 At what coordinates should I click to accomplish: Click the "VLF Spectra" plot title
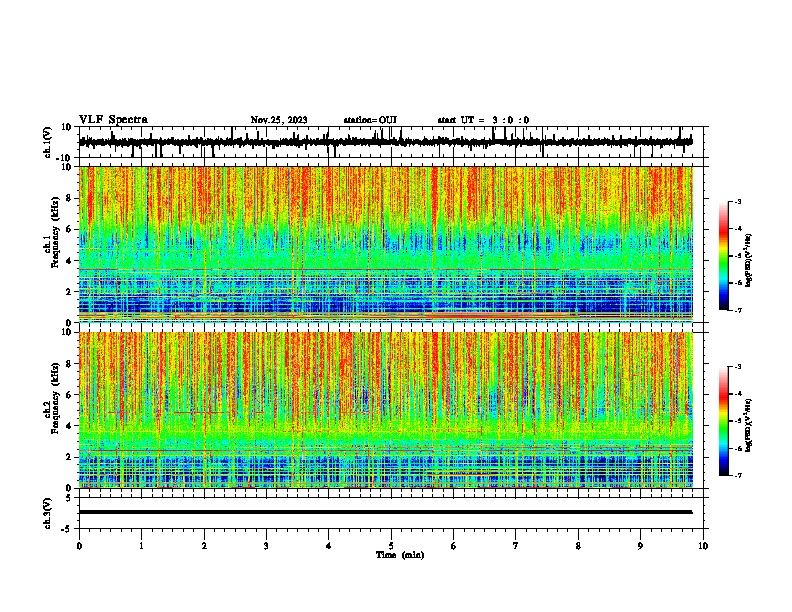click(x=113, y=120)
